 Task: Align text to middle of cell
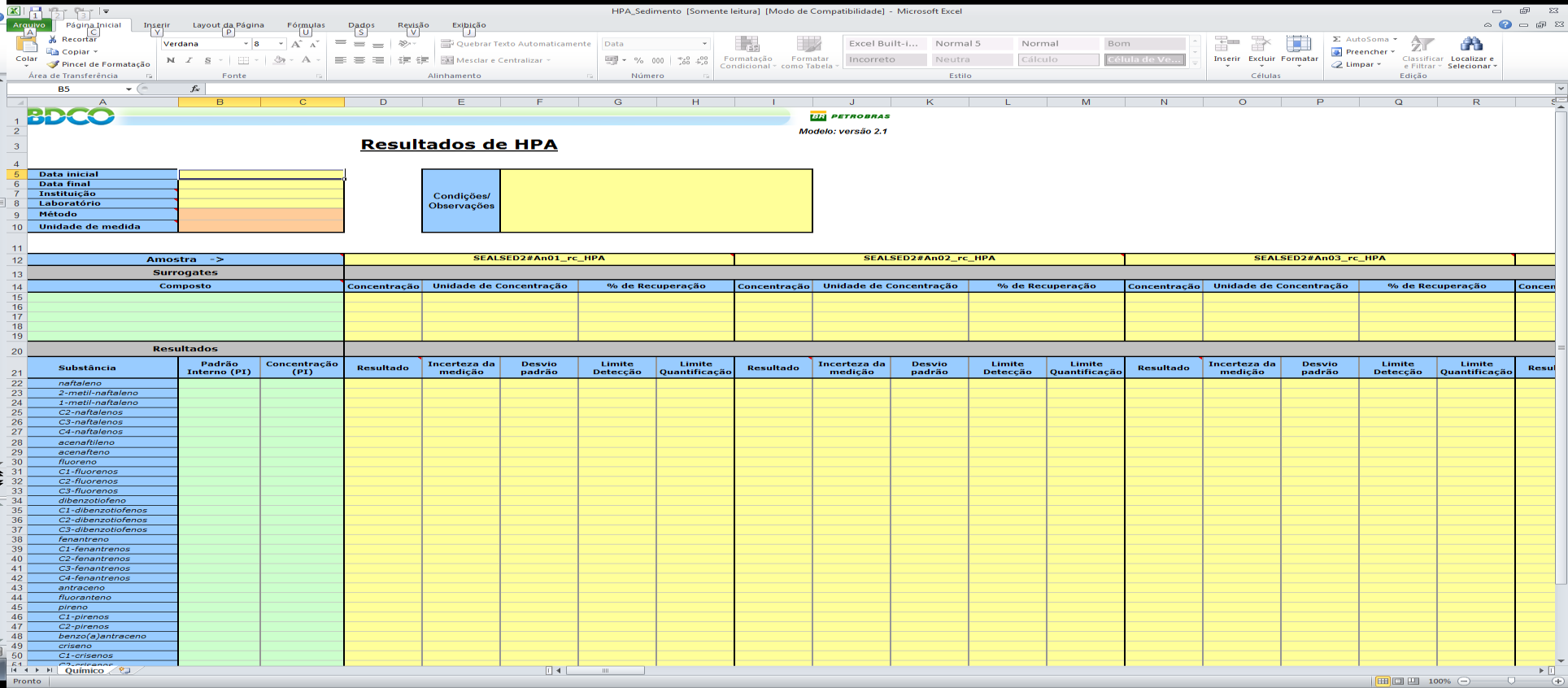(359, 44)
